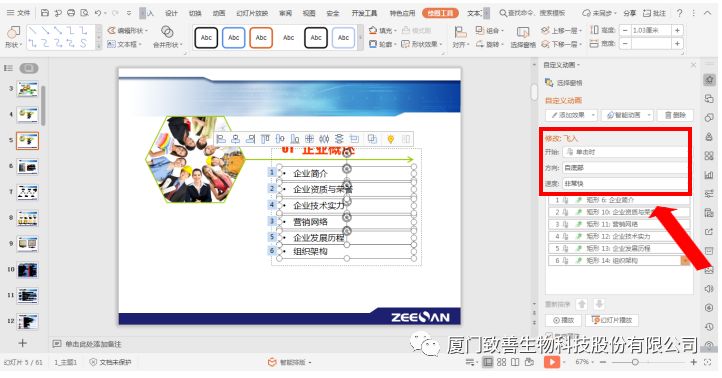Select the Drawing Tools (绘图工具) tab
Screen dimensions: 722x378
point(440,13)
